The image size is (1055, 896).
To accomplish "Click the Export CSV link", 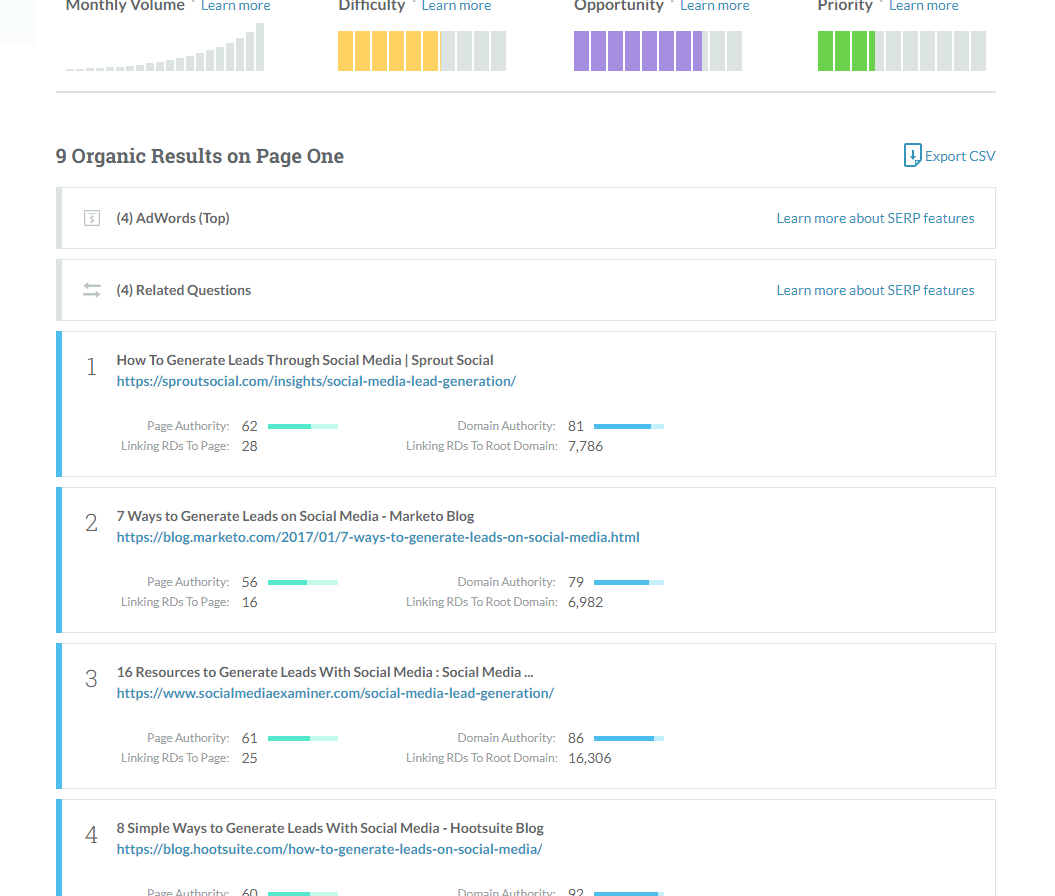I will 959,156.
